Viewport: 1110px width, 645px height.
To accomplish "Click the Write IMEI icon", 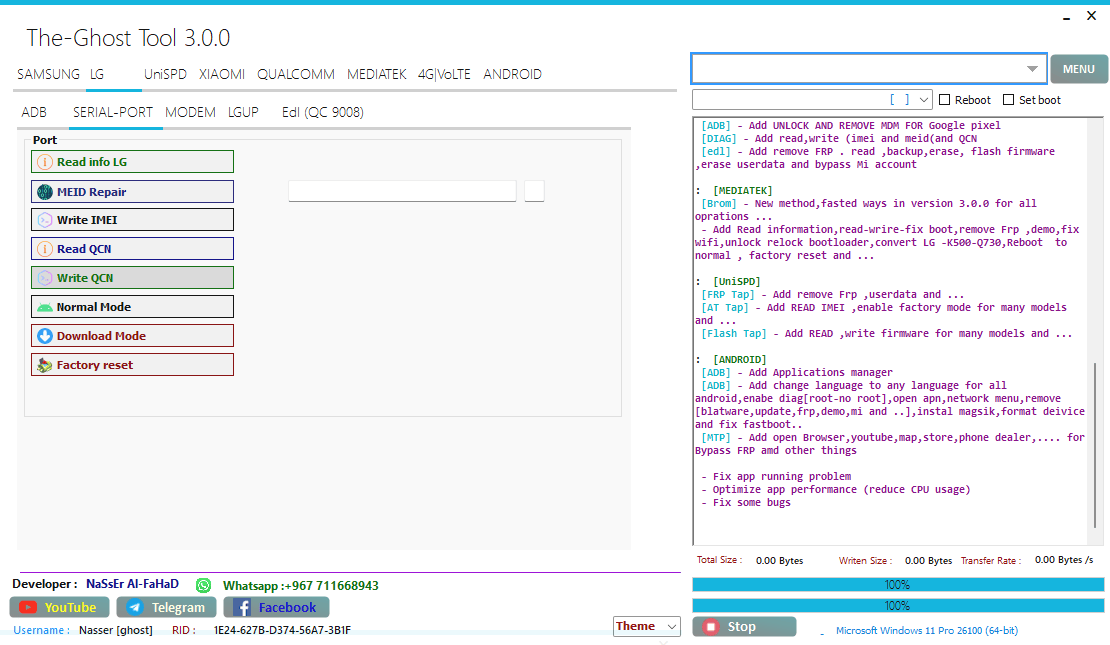I will [x=44, y=220].
